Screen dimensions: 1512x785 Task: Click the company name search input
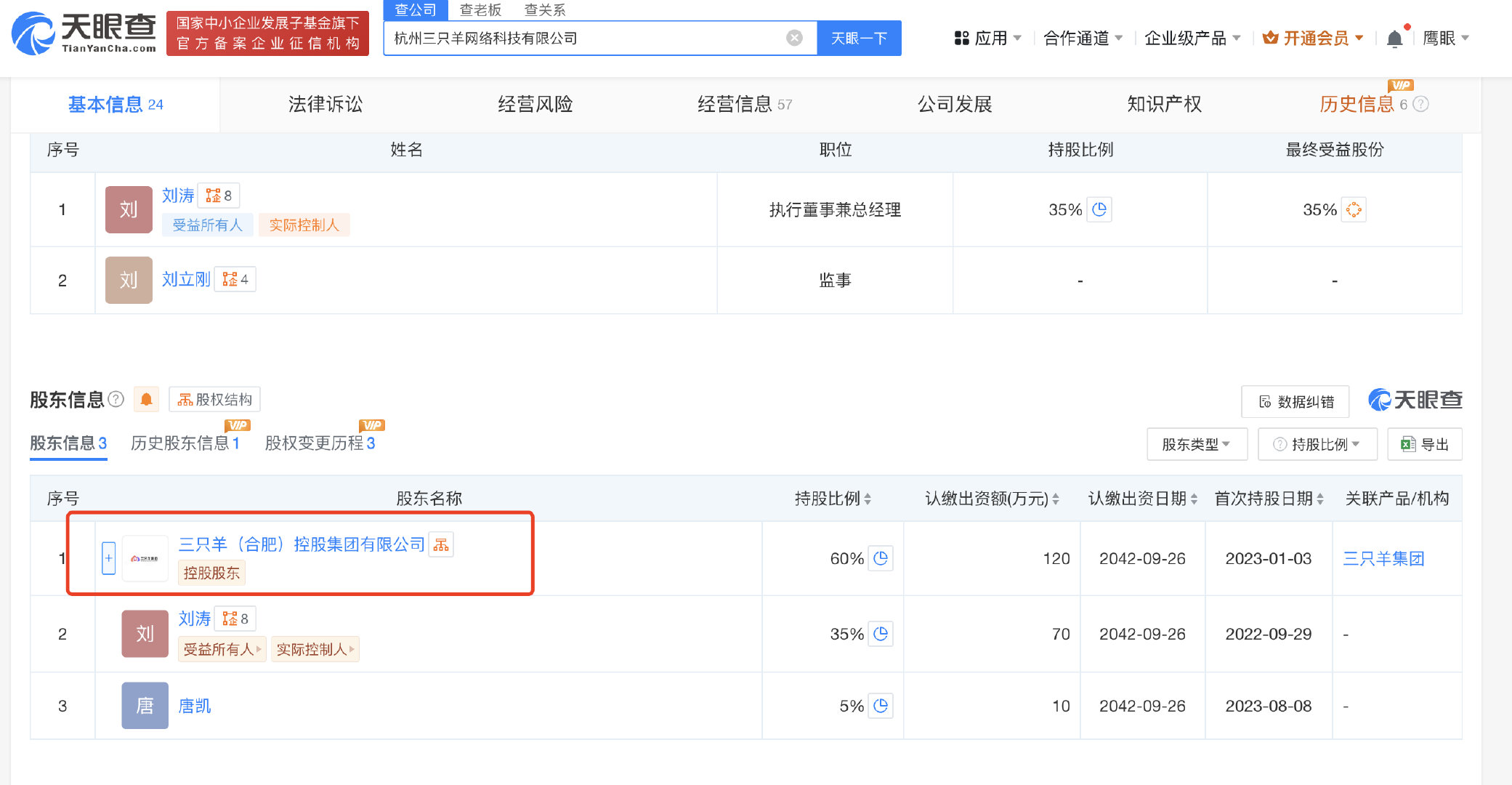point(585,38)
